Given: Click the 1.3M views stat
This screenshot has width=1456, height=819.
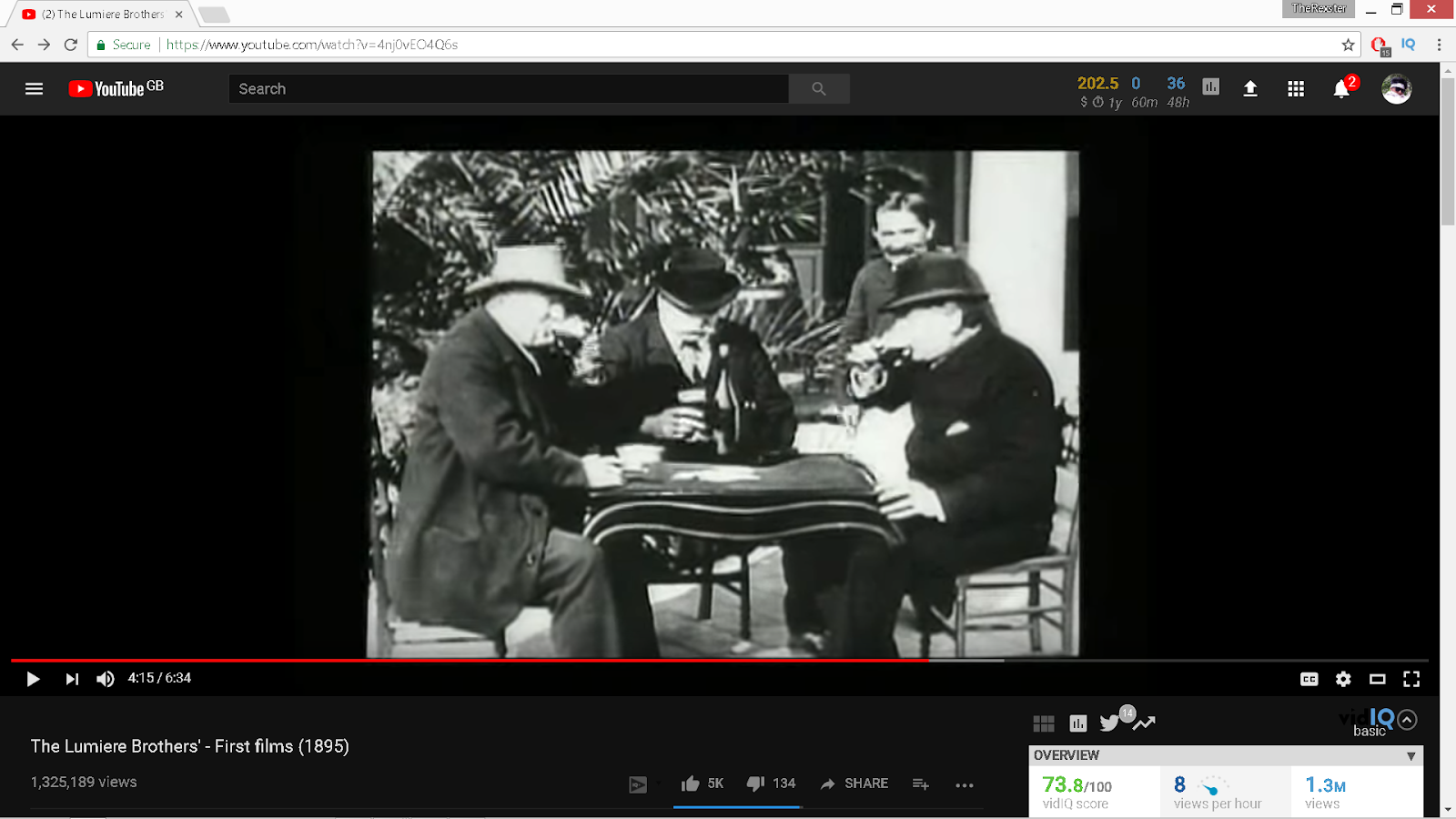Looking at the screenshot, I should [1325, 791].
